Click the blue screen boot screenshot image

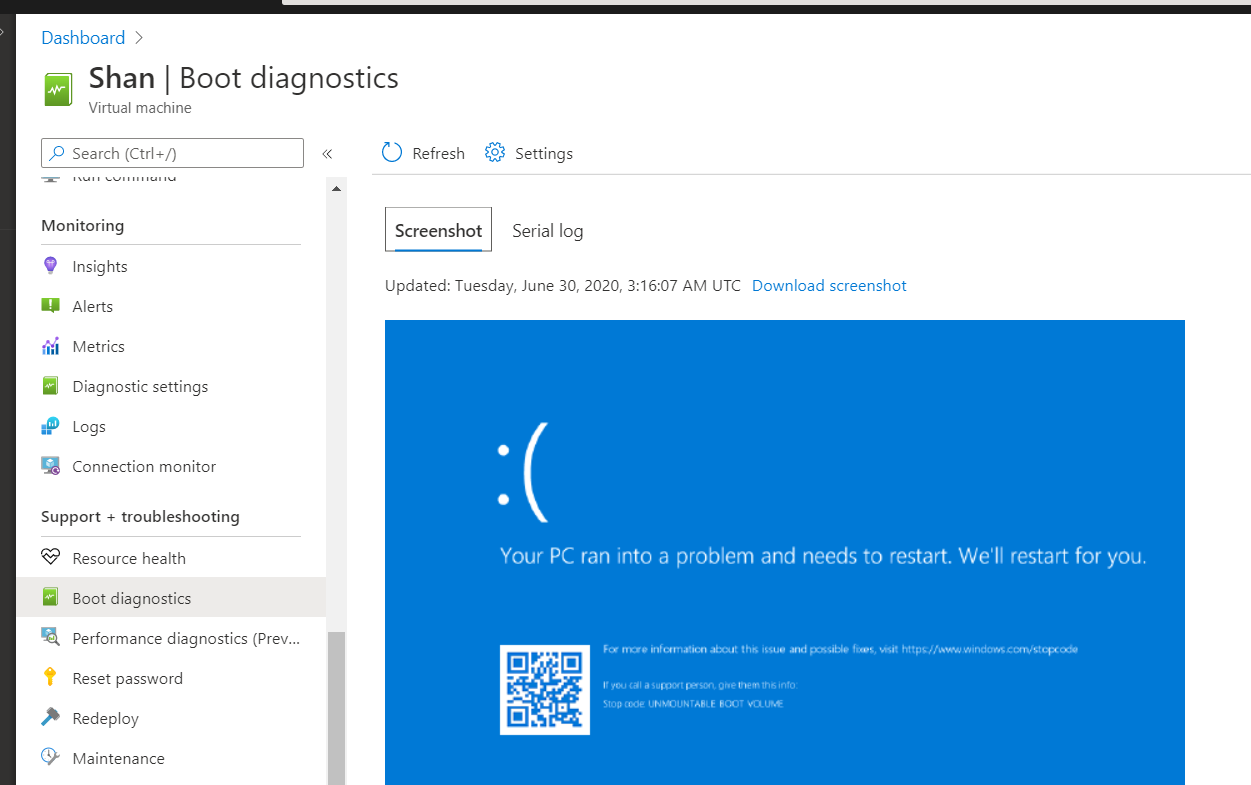(x=785, y=552)
